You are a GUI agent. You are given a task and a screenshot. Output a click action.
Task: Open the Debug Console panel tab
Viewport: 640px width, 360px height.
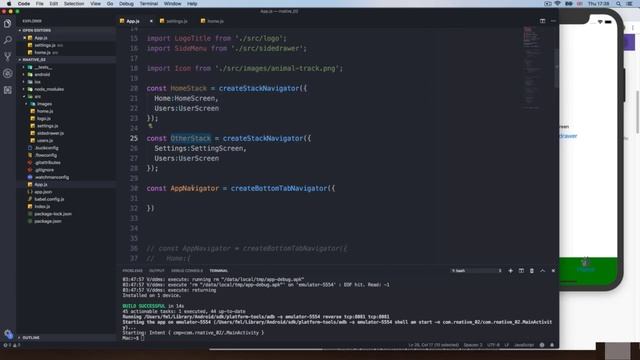click(187, 271)
